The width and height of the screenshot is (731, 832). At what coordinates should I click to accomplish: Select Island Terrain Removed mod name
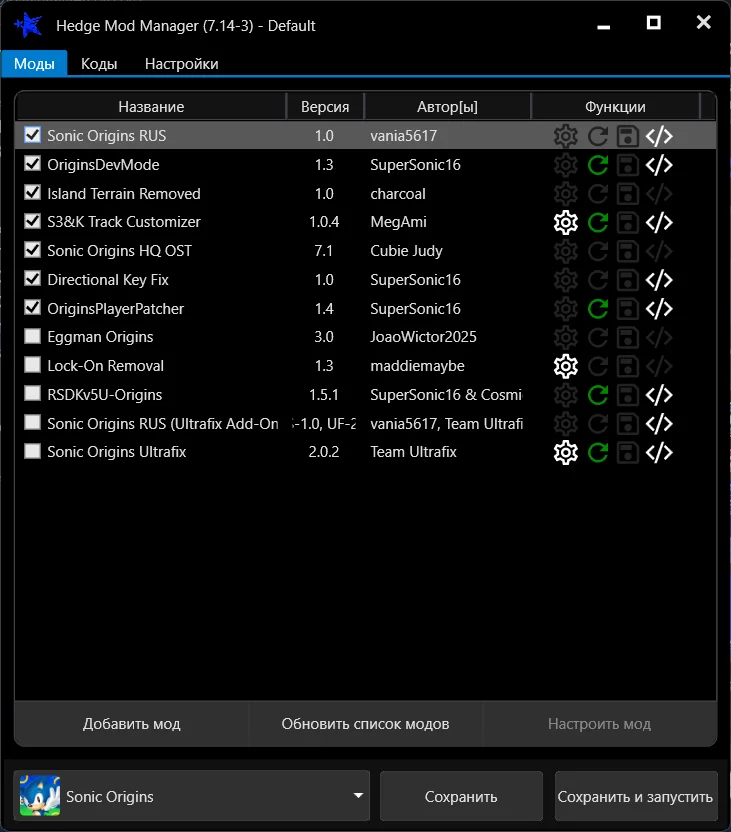124,194
